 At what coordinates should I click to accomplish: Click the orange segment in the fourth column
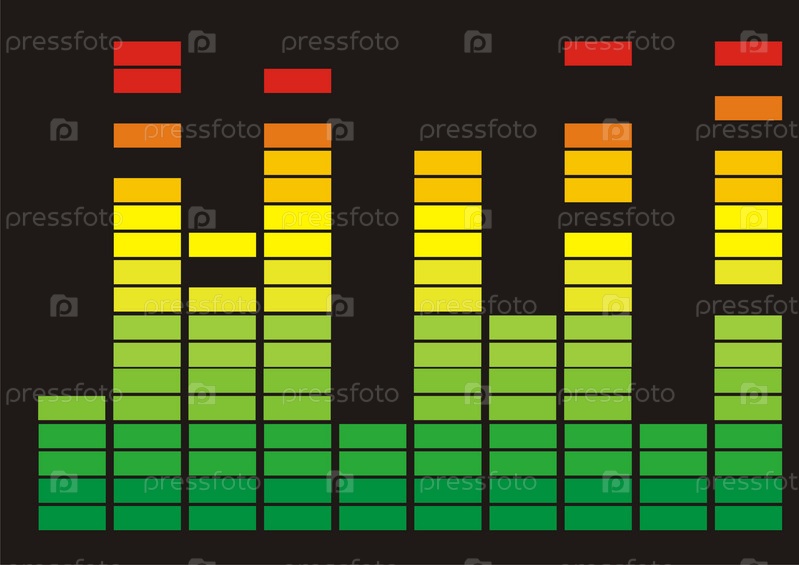click(x=297, y=135)
